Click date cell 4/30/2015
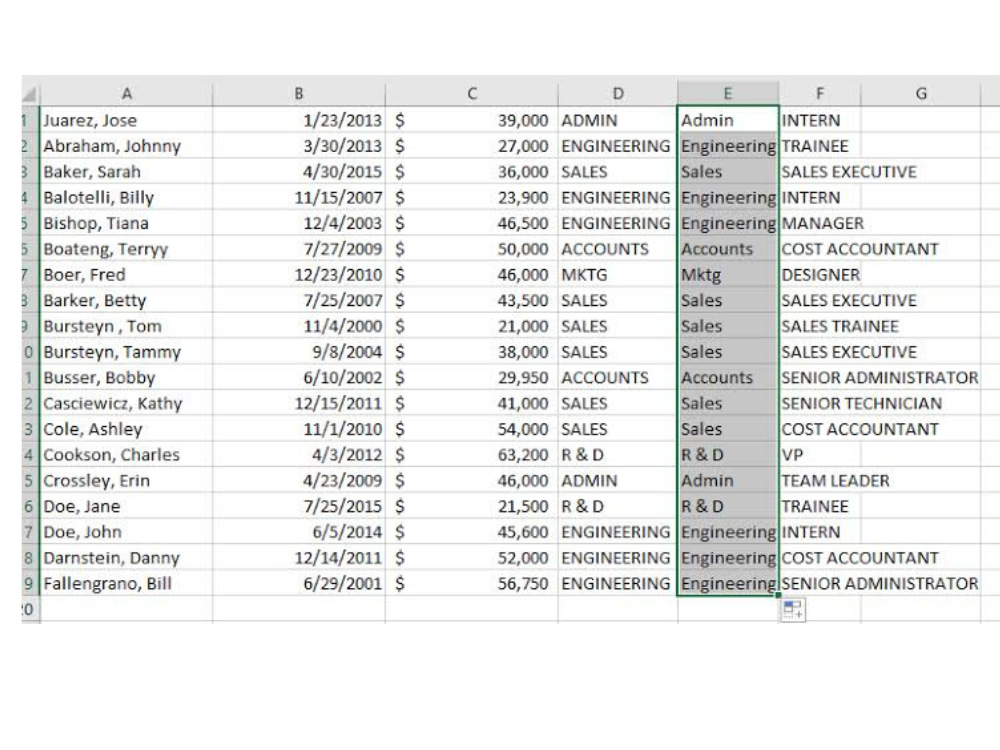 (298, 172)
